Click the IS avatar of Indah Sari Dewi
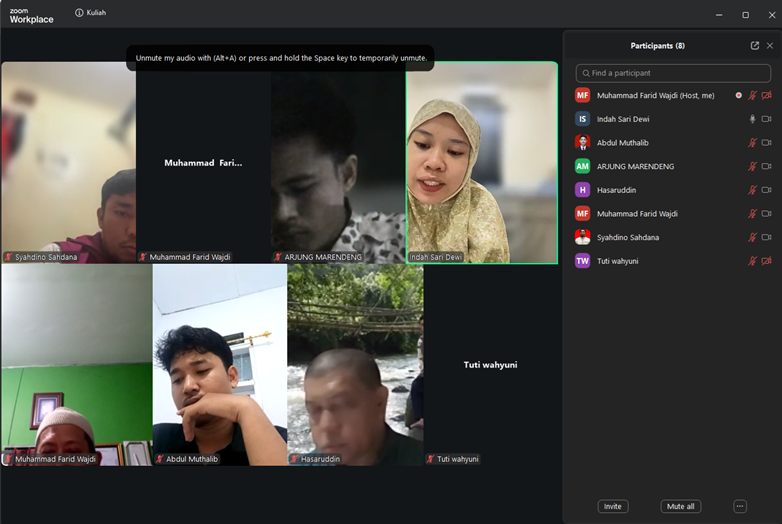The image size is (782, 524). tap(583, 119)
